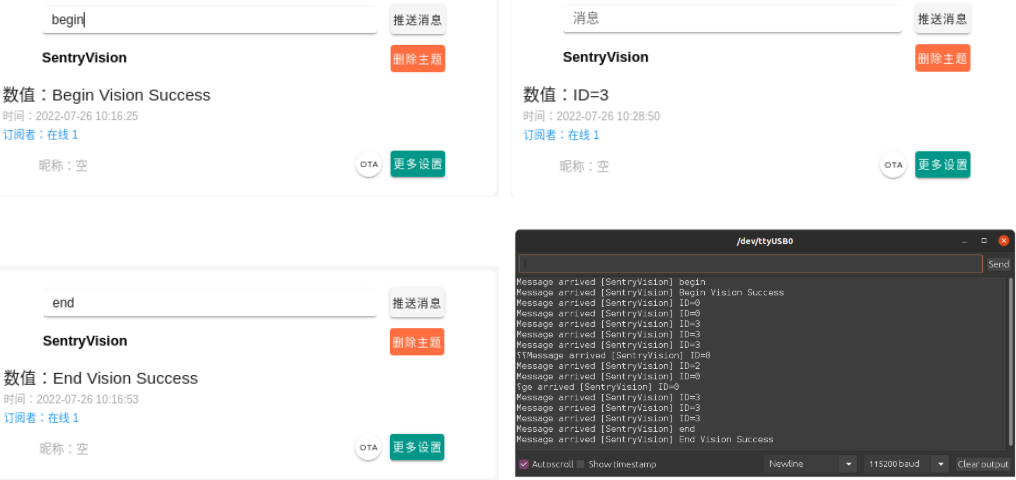The height and width of the screenshot is (480, 1016).
Task: Push message button in ID=3 card
Action: pos(942,19)
